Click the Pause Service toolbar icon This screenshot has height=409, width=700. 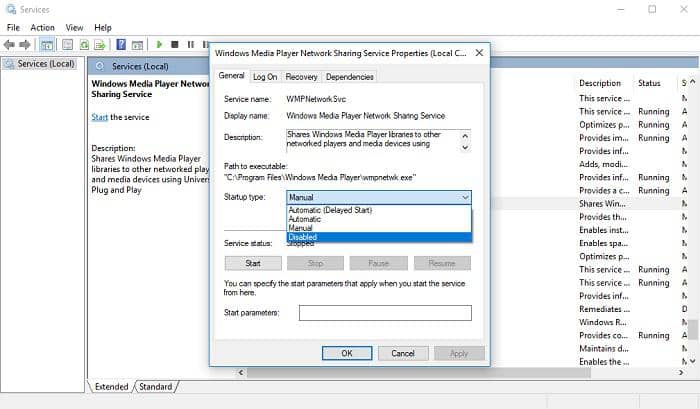point(191,44)
